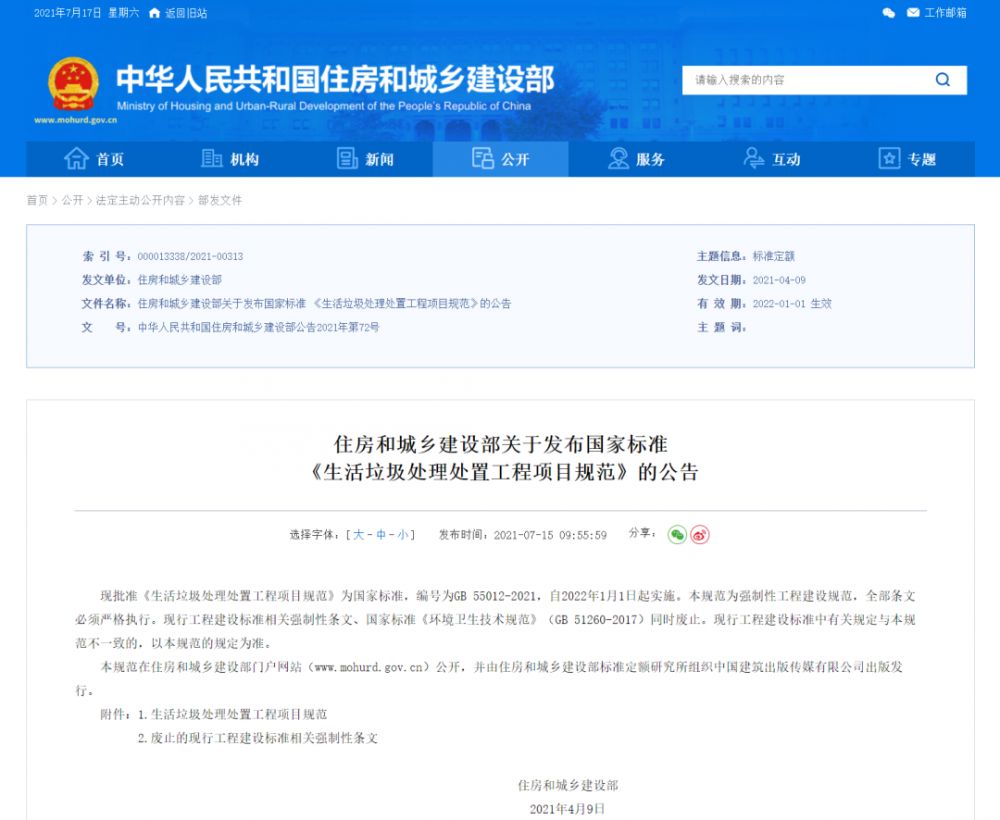Share the announcement via Weibo icon

(x=700, y=535)
